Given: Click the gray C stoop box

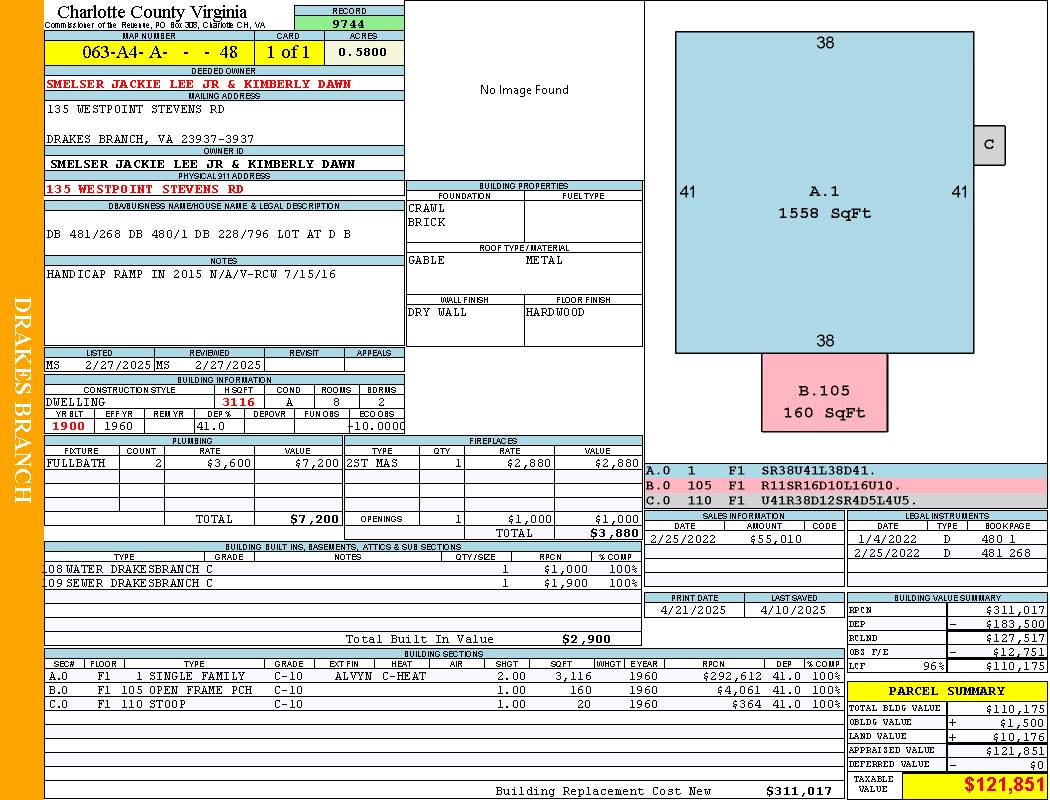Looking at the screenshot, I should pos(989,145).
